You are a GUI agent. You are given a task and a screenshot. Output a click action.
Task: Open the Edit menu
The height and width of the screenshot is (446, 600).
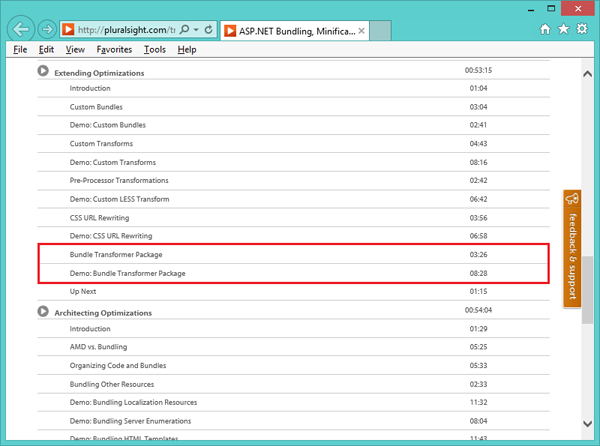pos(46,50)
